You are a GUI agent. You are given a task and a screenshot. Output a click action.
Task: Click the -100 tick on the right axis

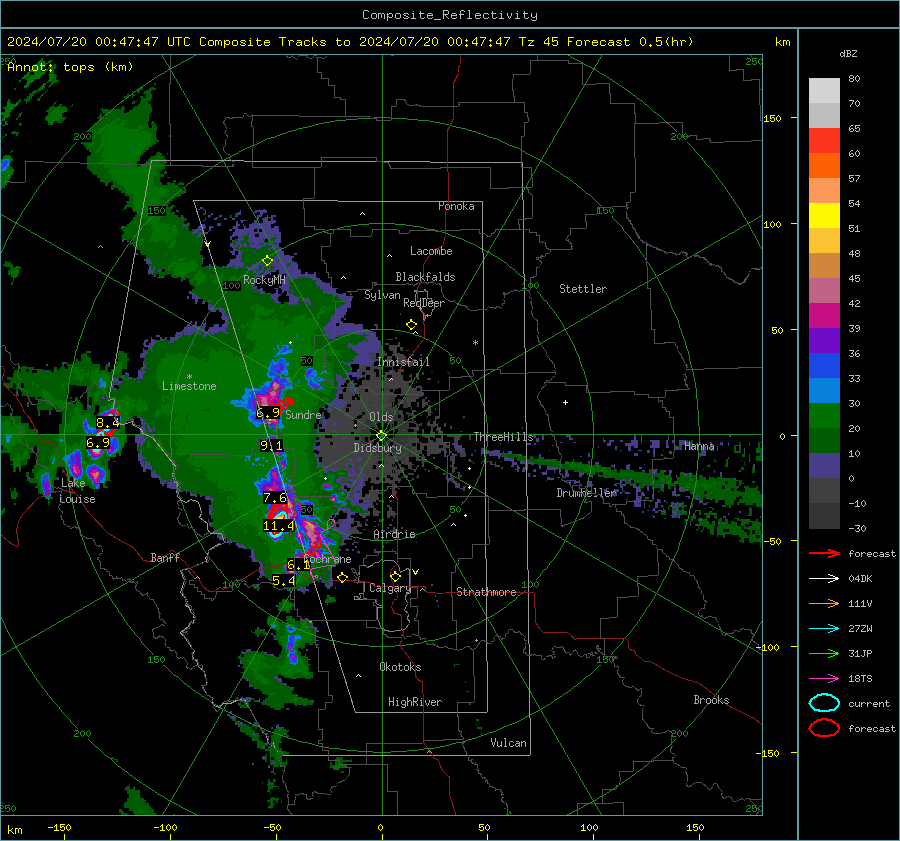(767, 647)
